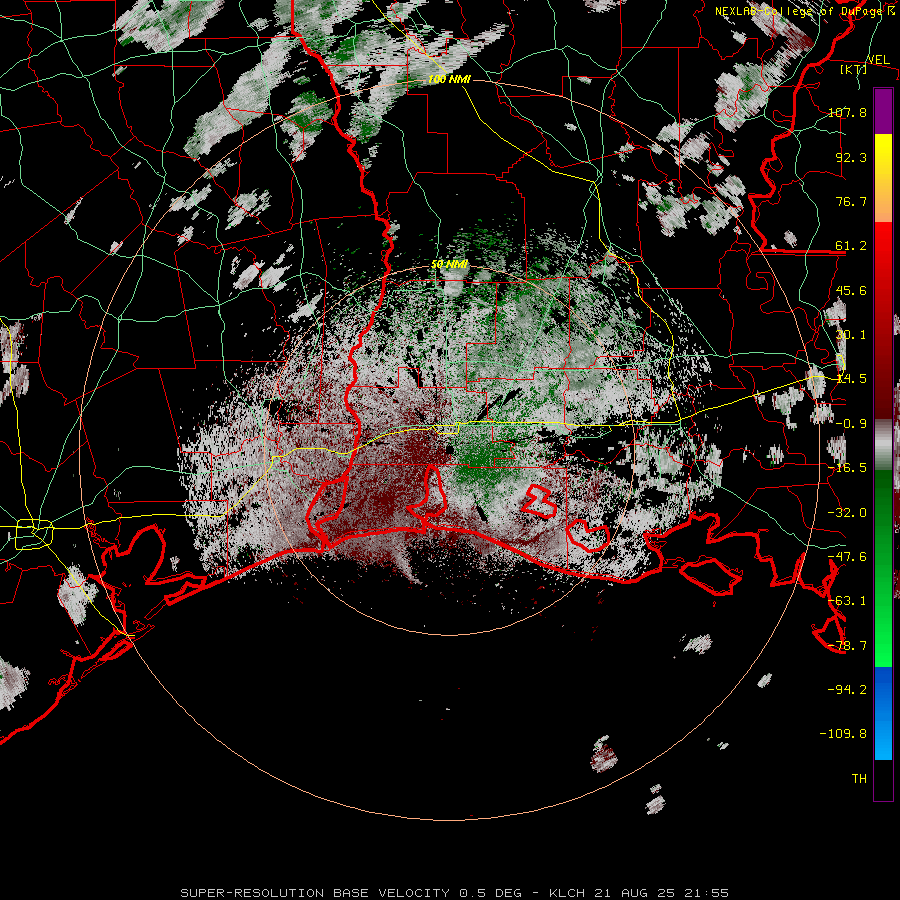Click the -32.0 value on the velocity scale
900x900 pixels.
[x=847, y=512]
